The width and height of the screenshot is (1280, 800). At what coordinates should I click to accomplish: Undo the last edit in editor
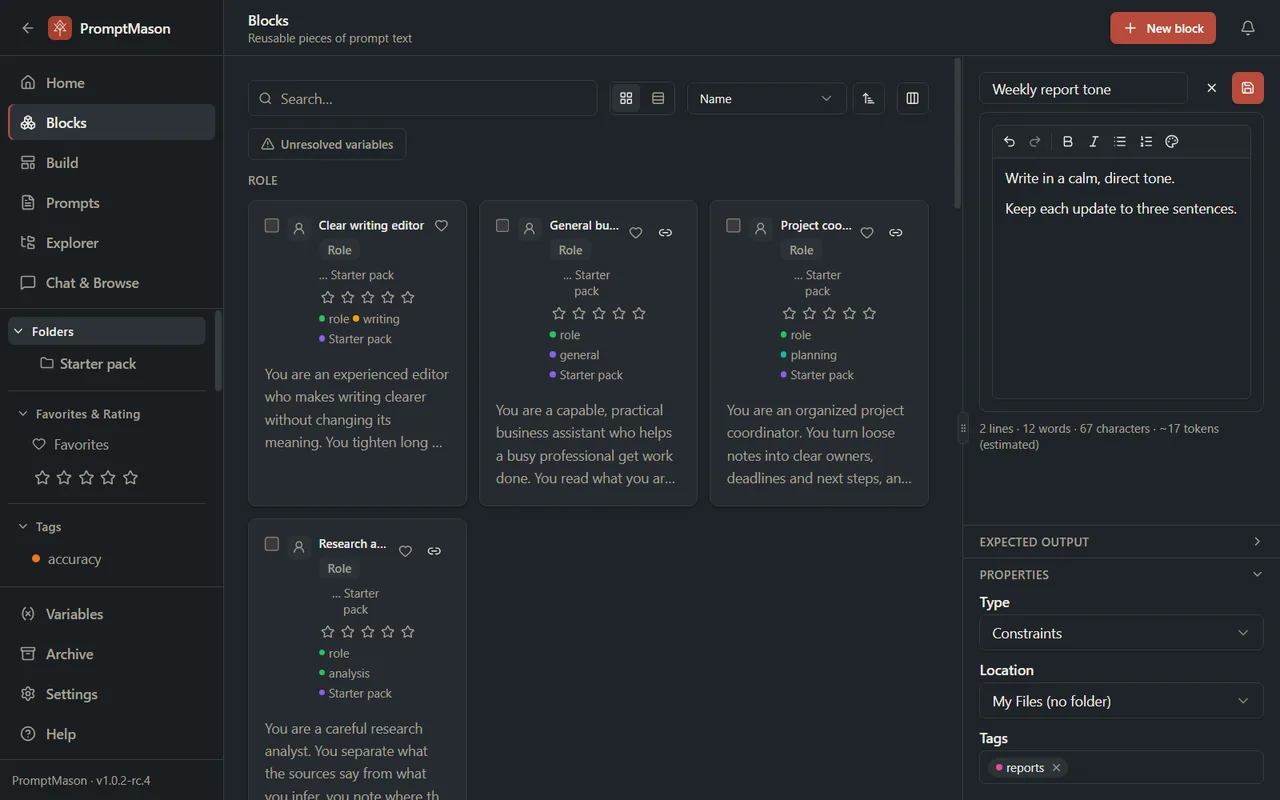click(1009, 142)
